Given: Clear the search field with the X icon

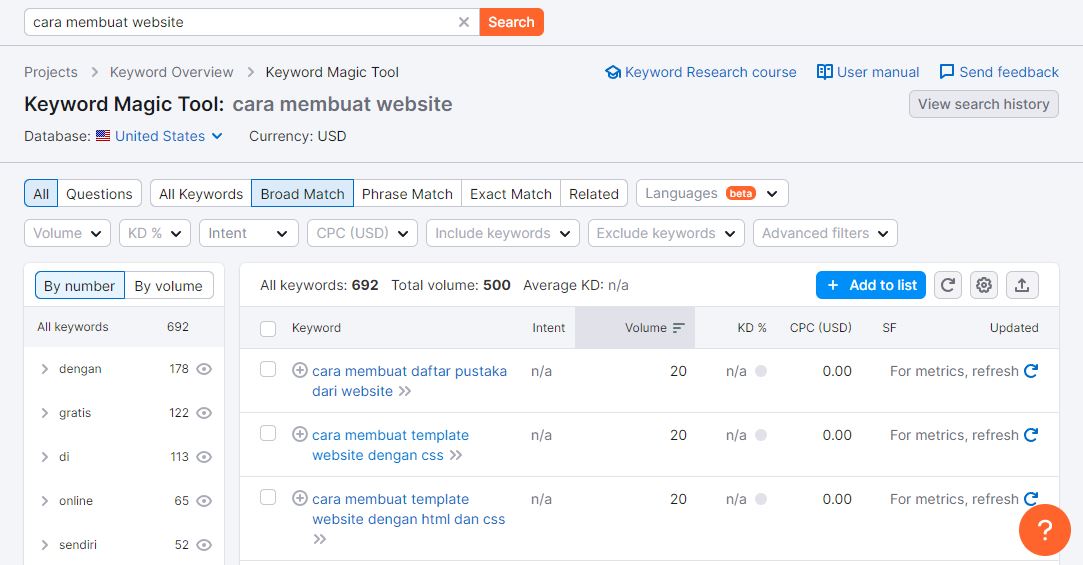Looking at the screenshot, I should pyautogui.click(x=464, y=22).
